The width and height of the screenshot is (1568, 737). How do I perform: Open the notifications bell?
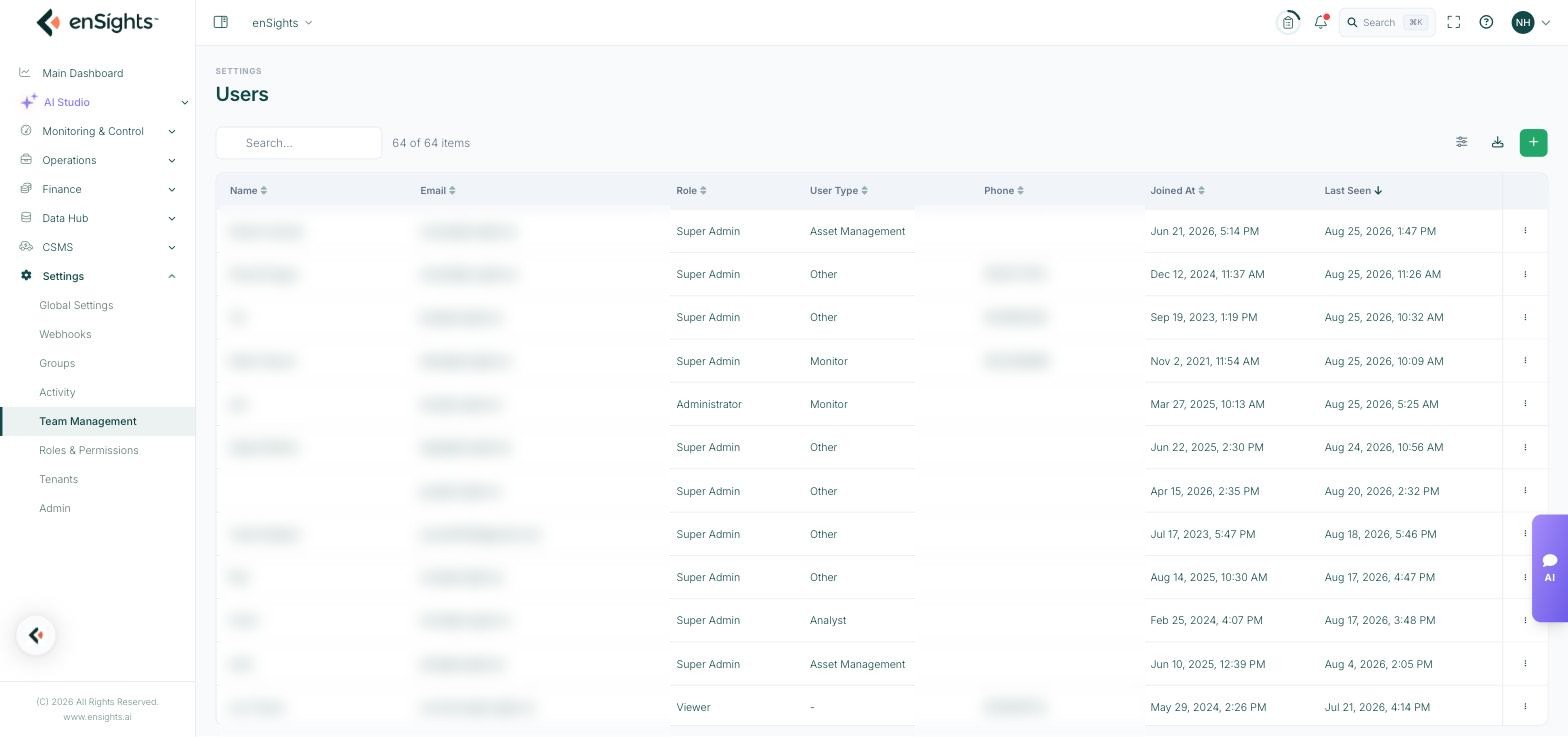1321,22
